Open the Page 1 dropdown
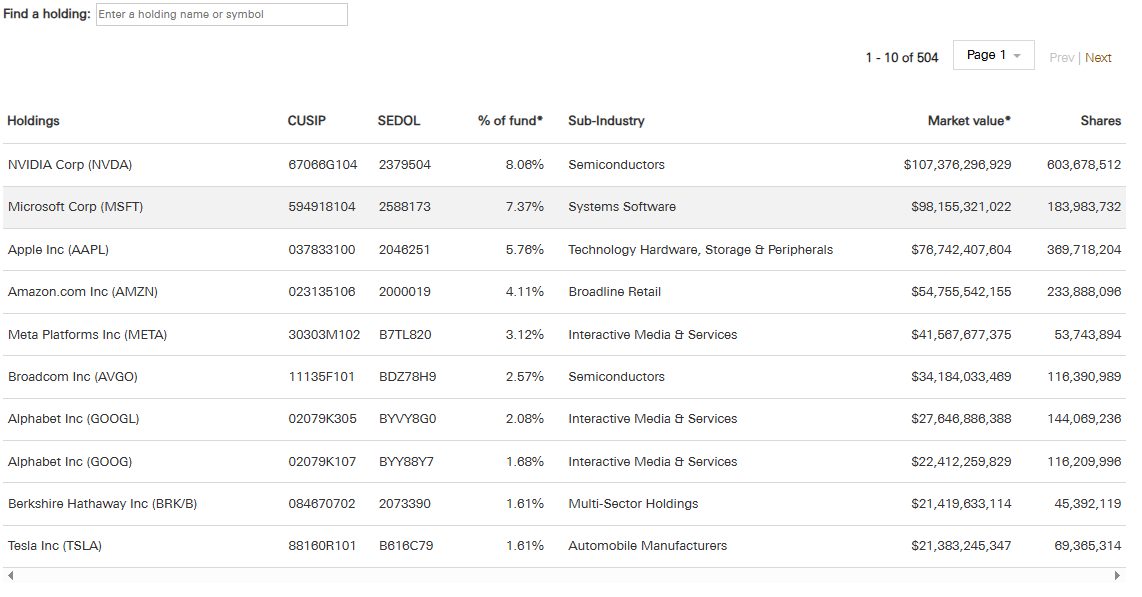The width and height of the screenshot is (1142, 597). click(x=993, y=55)
